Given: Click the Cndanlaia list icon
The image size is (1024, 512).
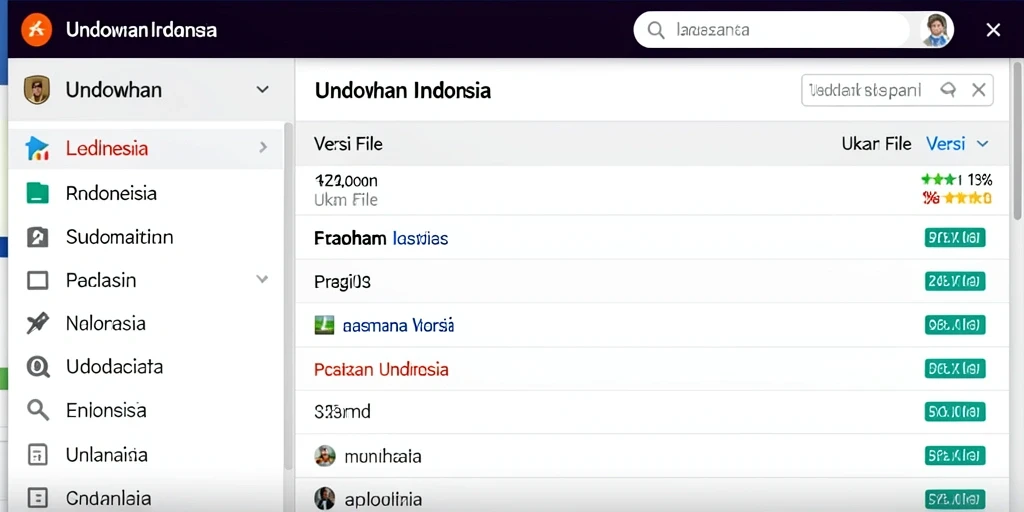Looking at the screenshot, I should tap(37, 499).
